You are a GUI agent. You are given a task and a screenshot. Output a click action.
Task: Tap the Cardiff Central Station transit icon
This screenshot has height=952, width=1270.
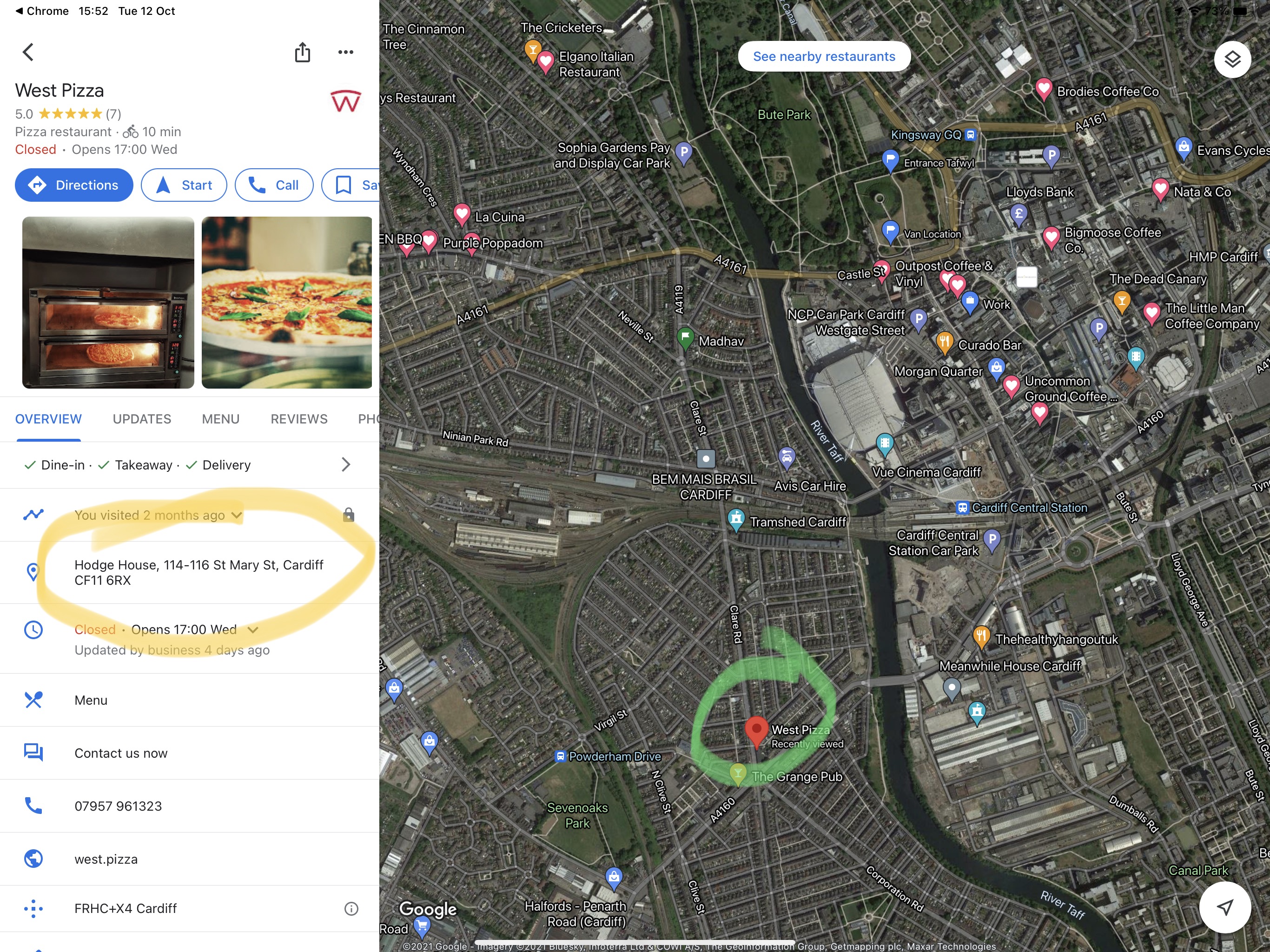[x=962, y=508]
